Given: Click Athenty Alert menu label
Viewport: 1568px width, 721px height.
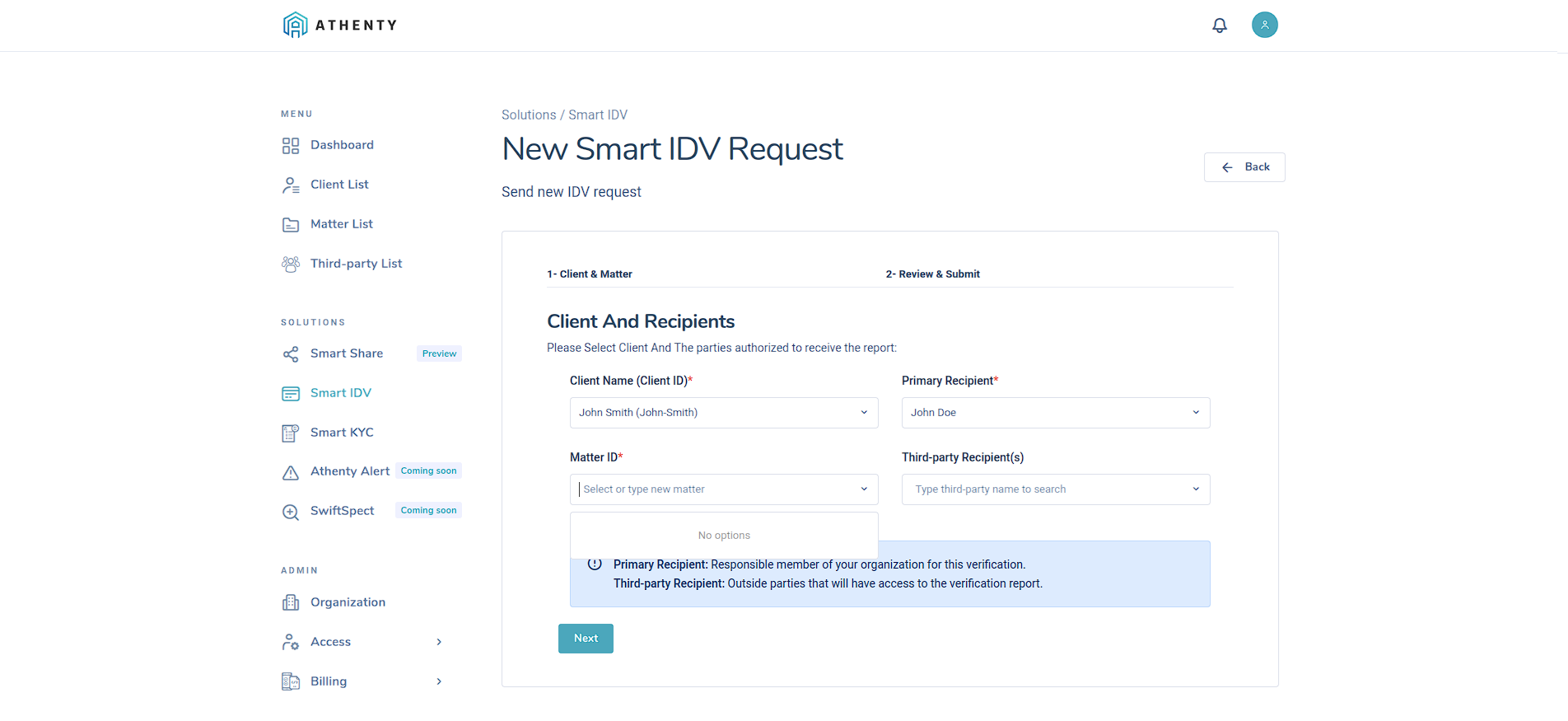Looking at the screenshot, I should point(350,471).
